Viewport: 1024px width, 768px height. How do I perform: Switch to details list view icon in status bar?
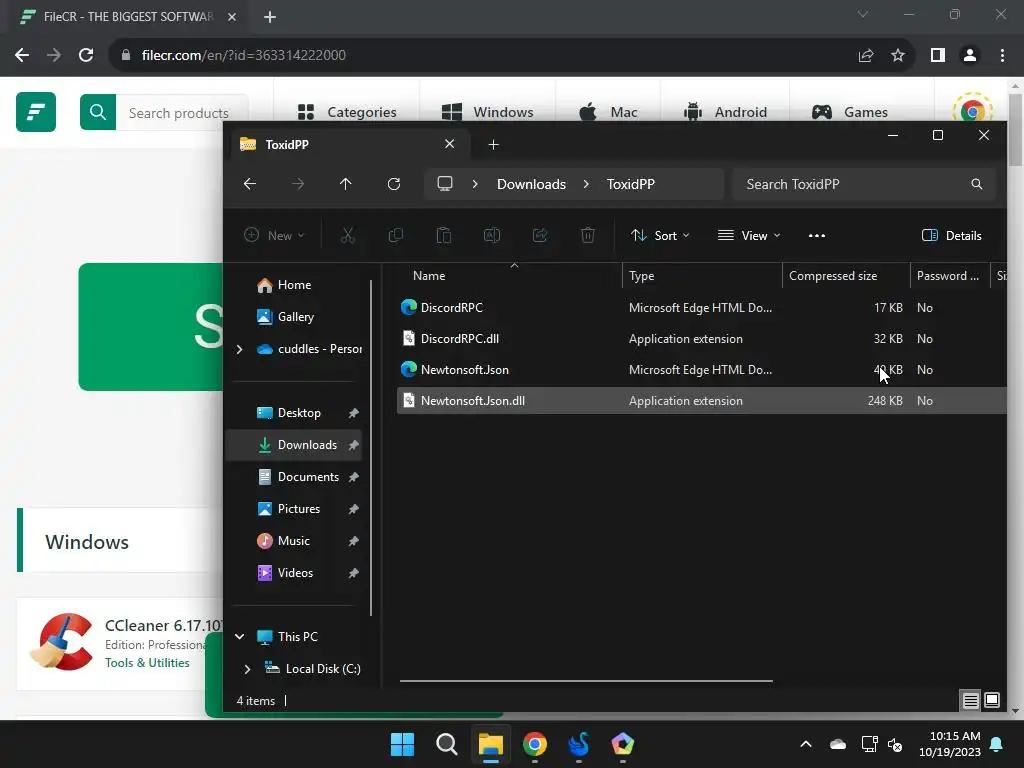coord(970,701)
